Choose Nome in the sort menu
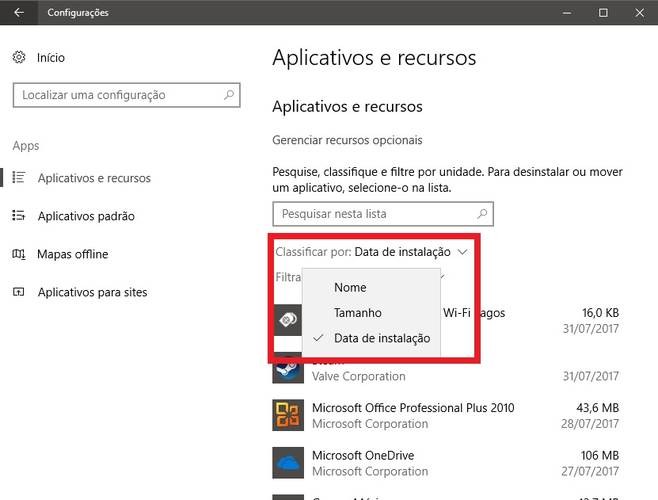Screen dimensions: 658x500 coord(350,288)
